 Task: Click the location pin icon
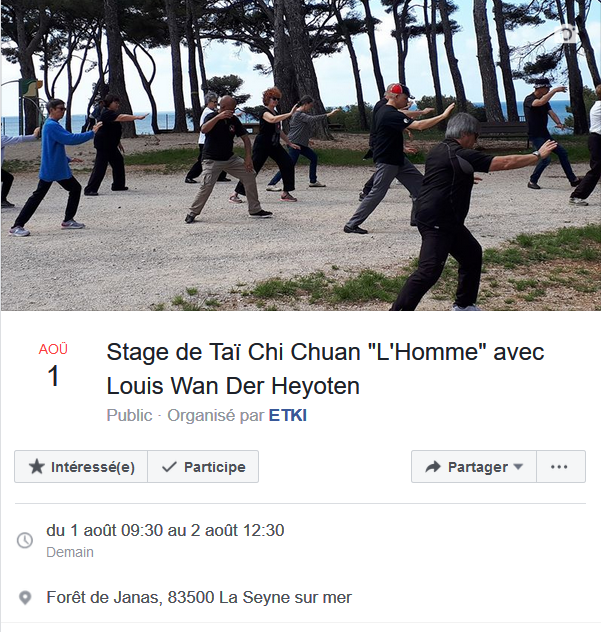25,598
